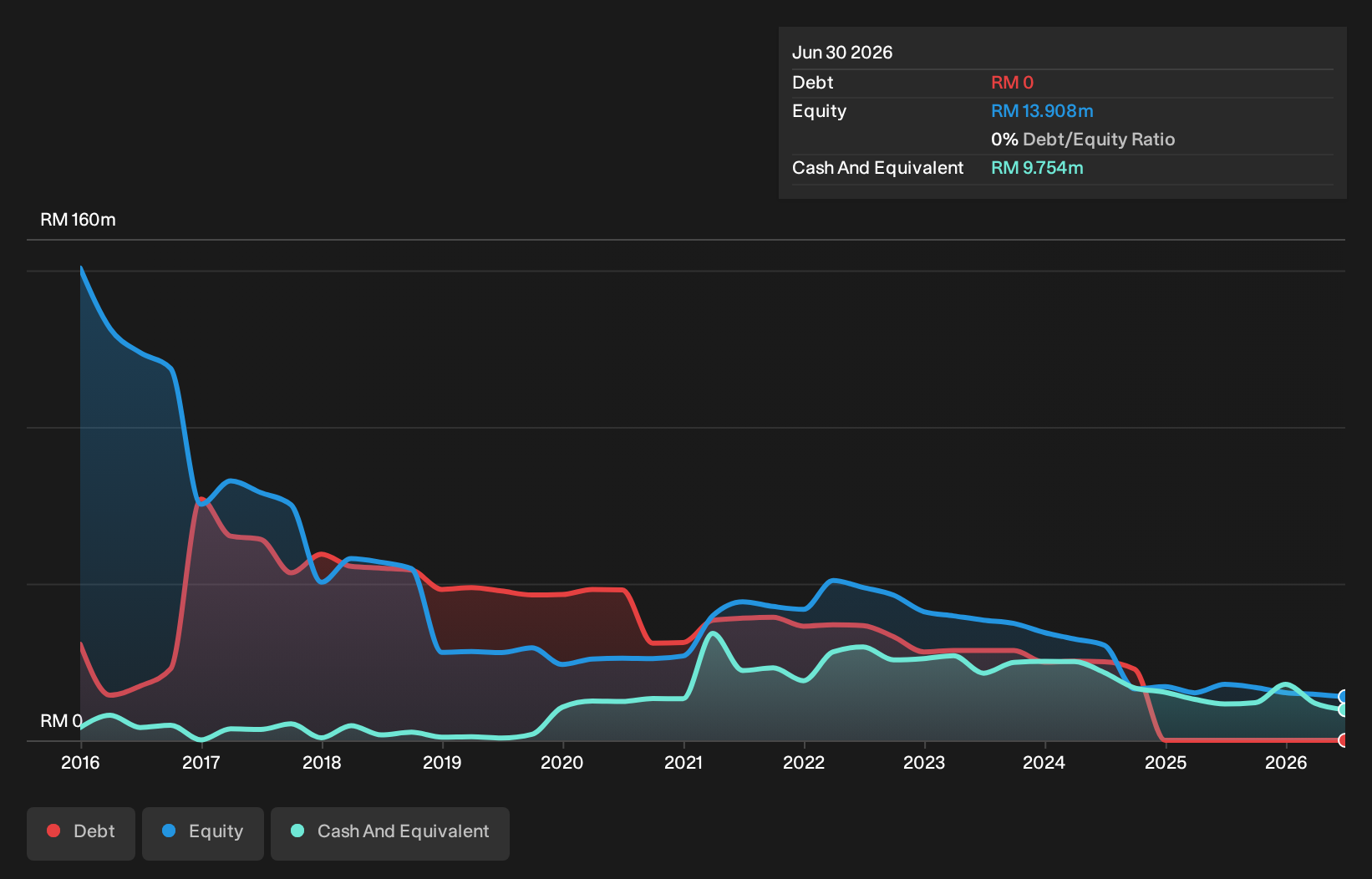Screen dimensions: 1372x879
Task: Toggle the Debt series legend button
Action: click(81, 833)
